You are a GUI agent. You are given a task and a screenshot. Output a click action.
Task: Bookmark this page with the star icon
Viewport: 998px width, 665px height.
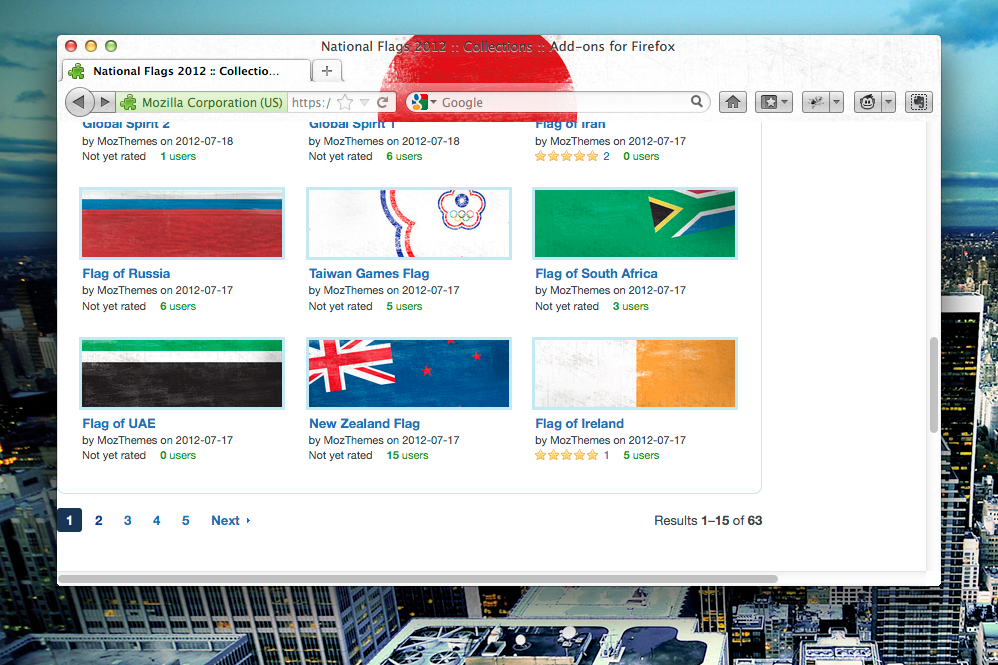point(345,102)
